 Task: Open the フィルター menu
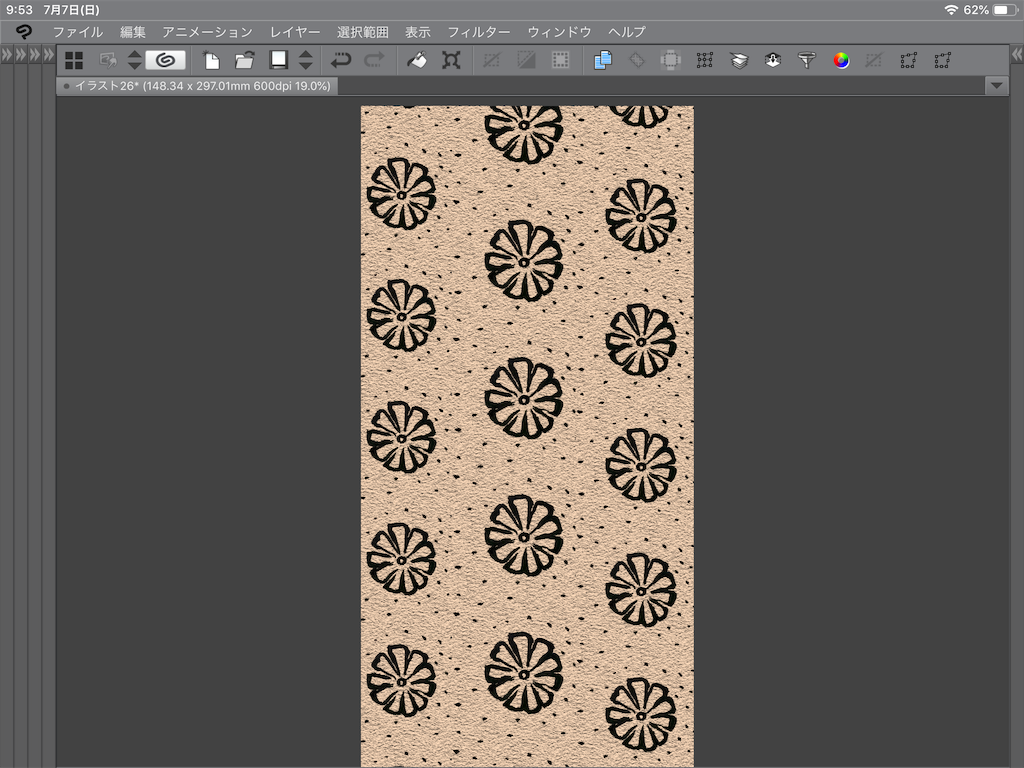click(478, 31)
